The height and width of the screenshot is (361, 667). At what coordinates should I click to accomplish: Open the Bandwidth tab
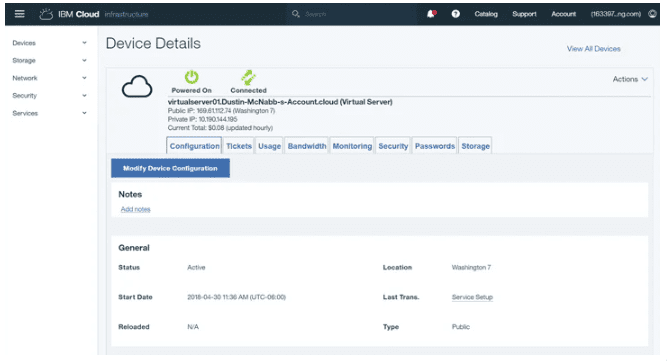click(x=307, y=146)
